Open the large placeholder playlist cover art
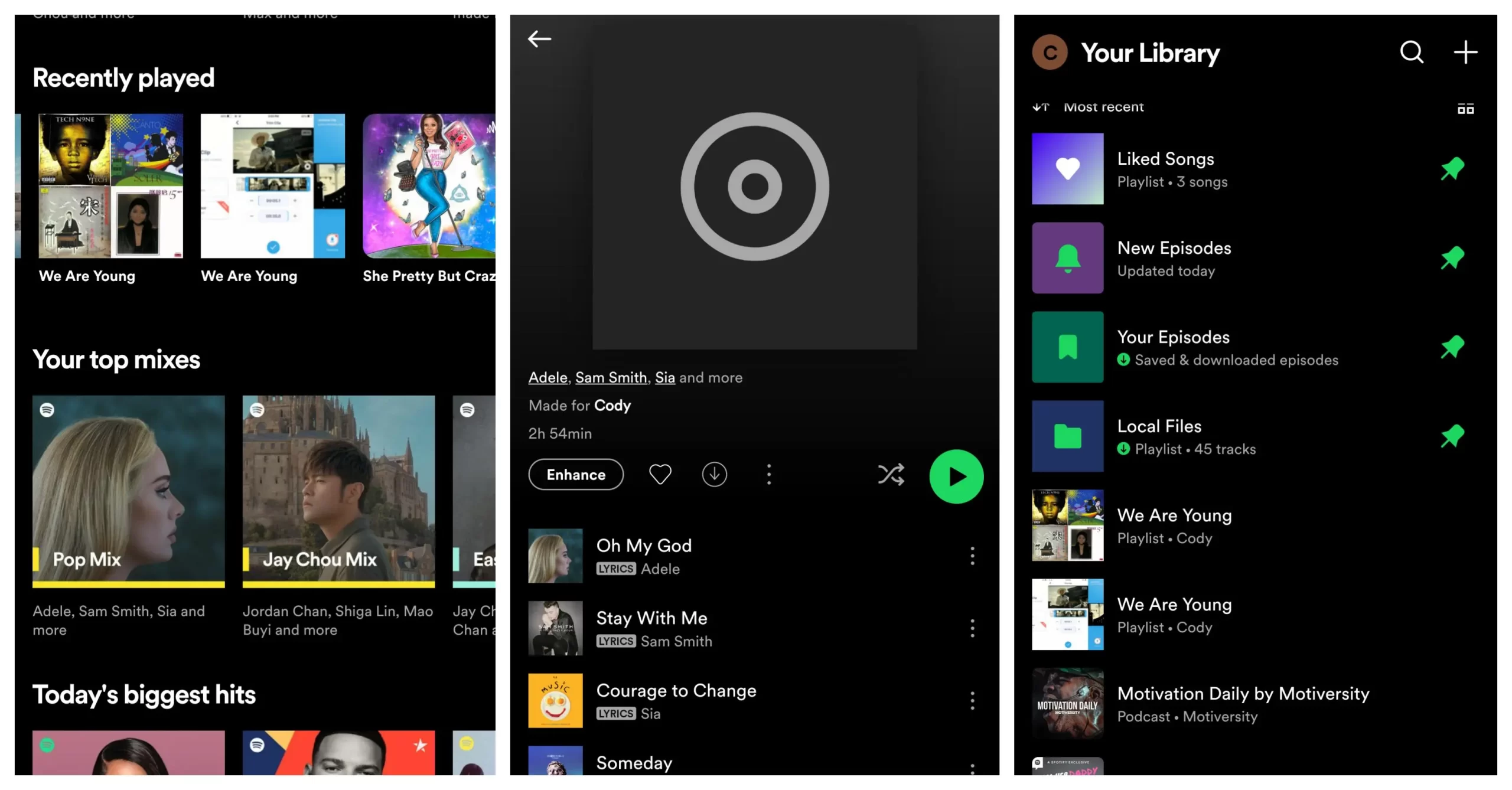The width and height of the screenshot is (1512, 790). 755,187
